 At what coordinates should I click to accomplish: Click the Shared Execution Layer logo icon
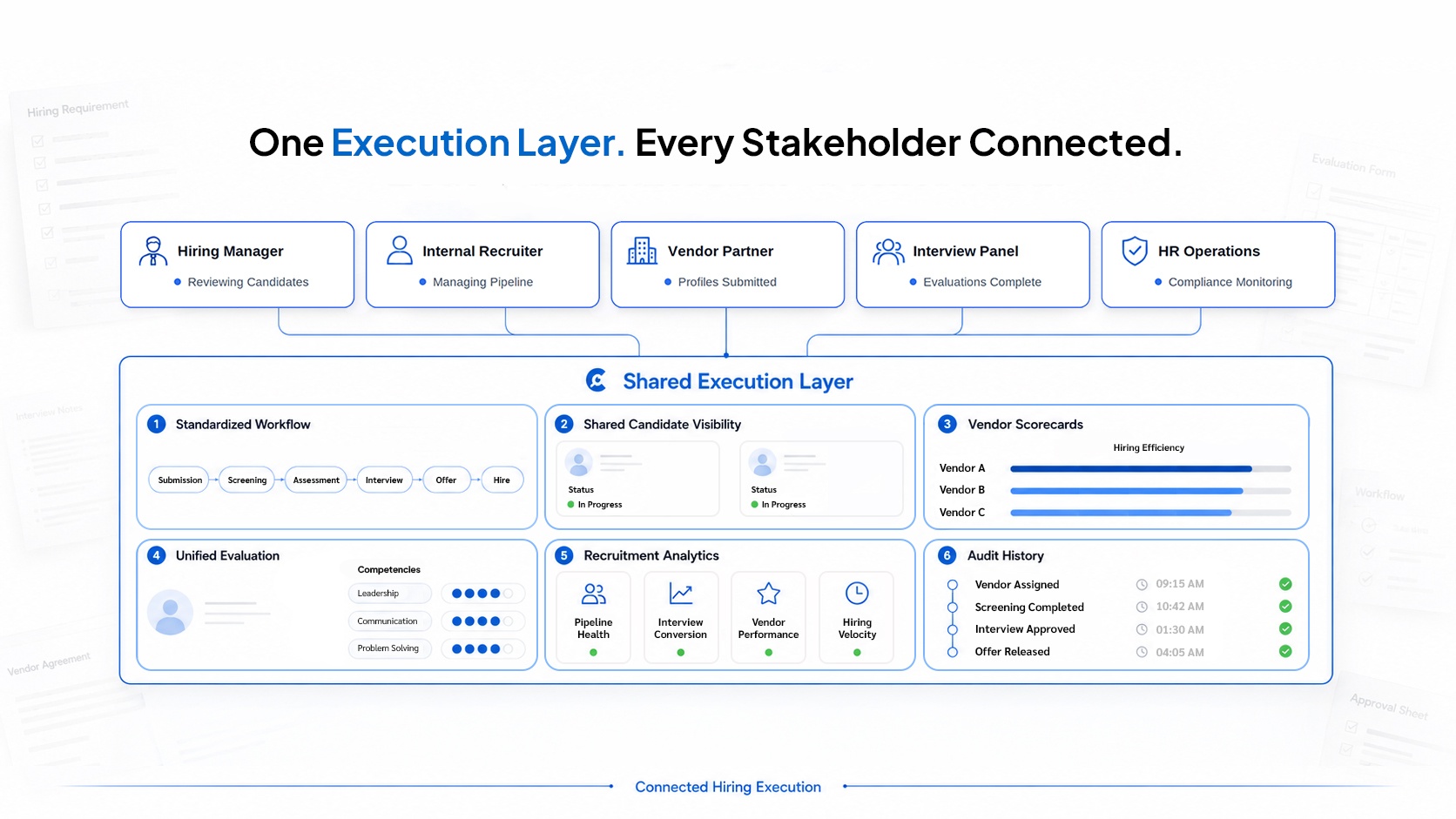597,380
